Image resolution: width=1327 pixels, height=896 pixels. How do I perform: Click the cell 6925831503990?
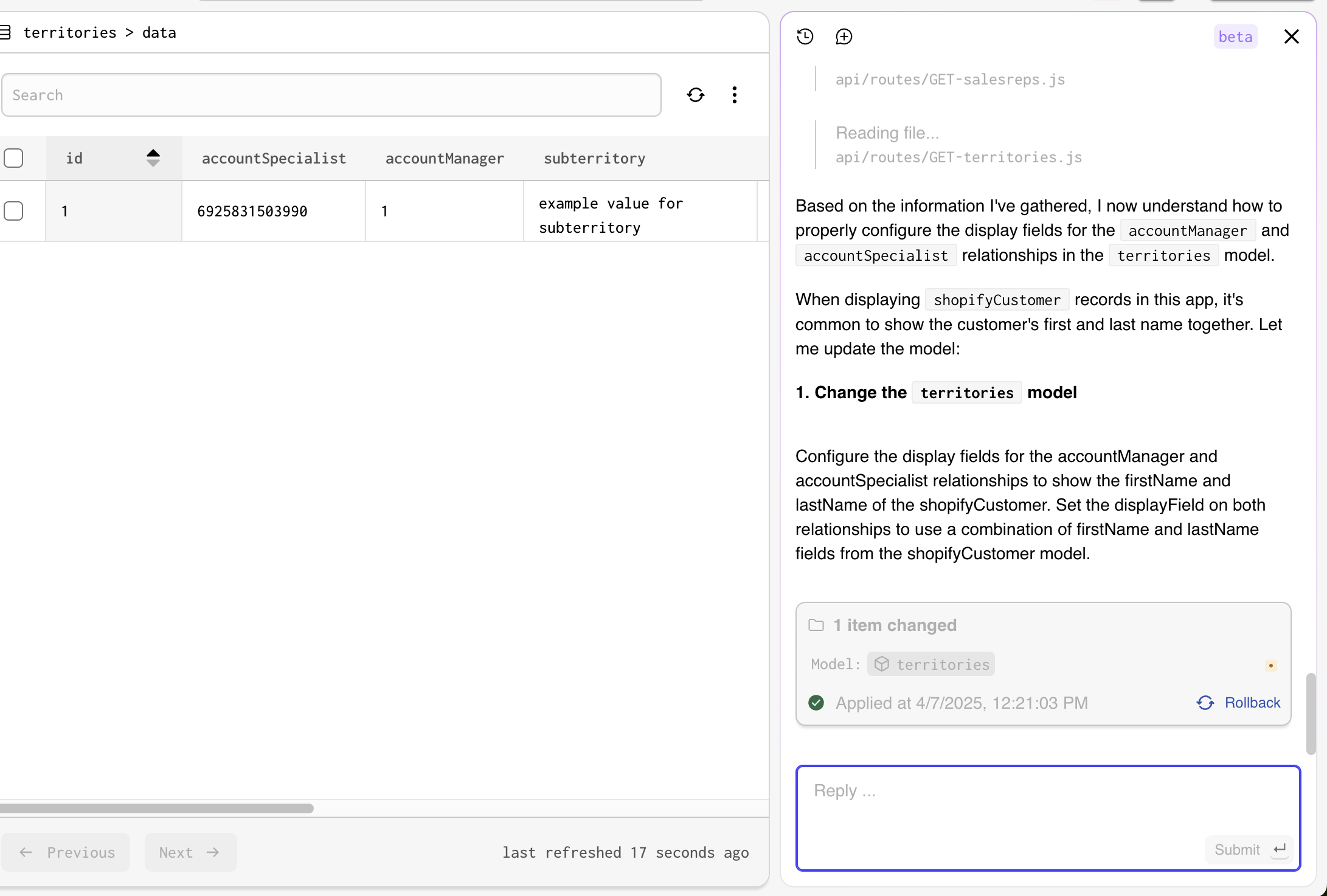coord(274,211)
